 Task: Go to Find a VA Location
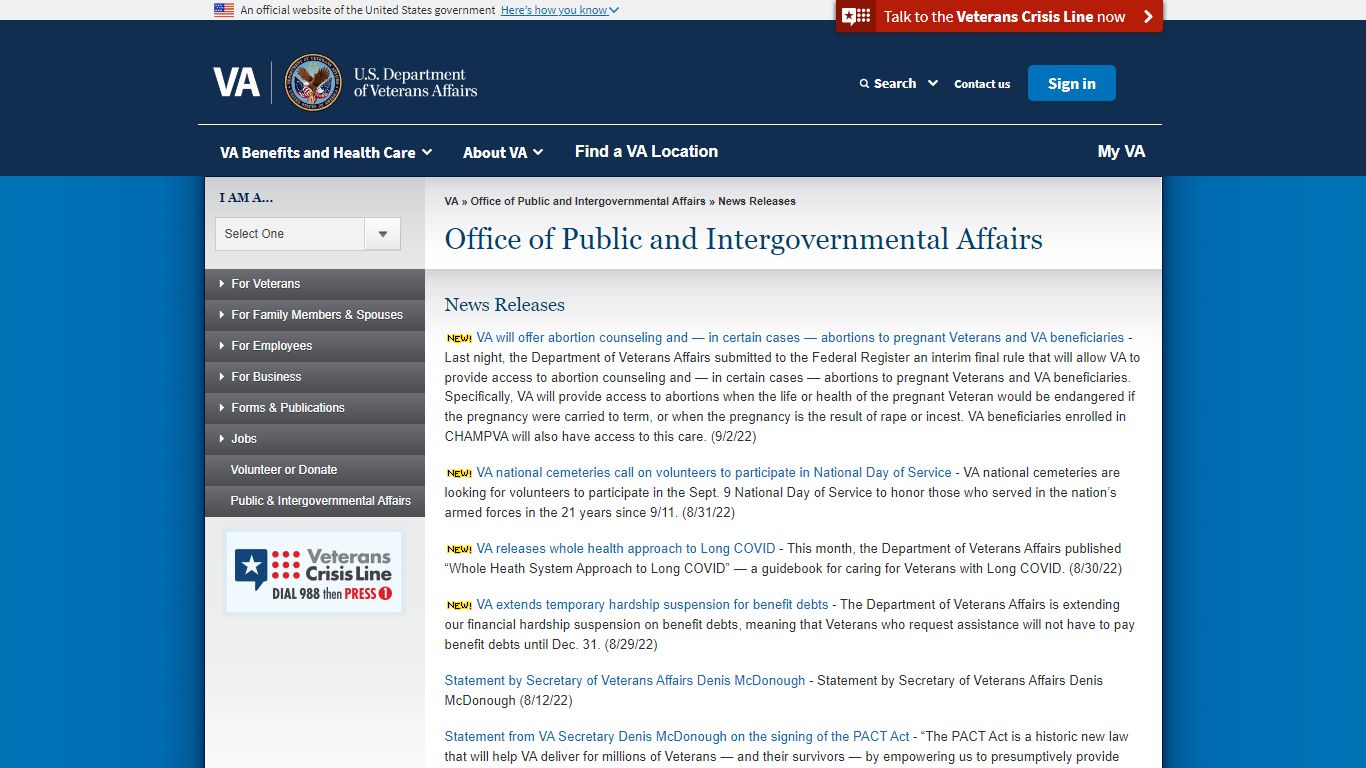tap(646, 151)
